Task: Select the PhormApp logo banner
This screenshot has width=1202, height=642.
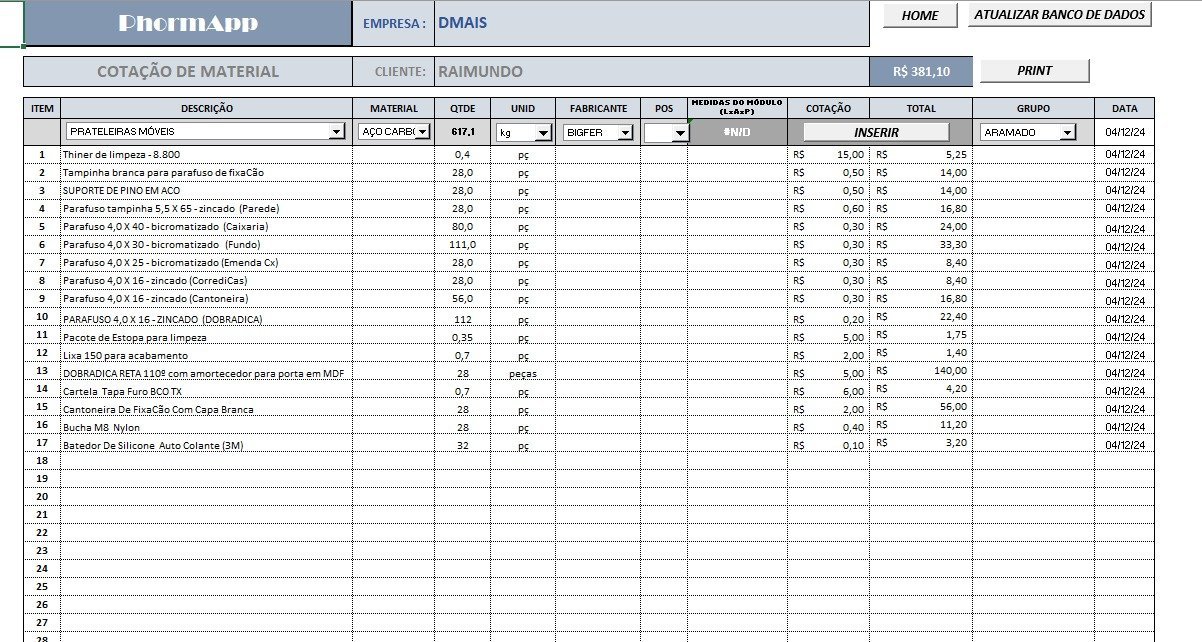Action: coord(188,23)
